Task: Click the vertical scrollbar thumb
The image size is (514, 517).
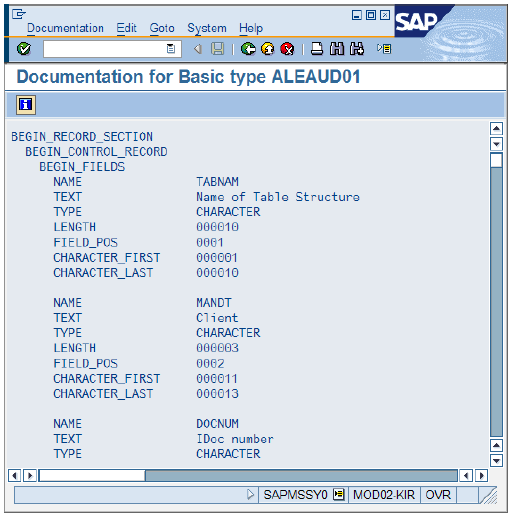Action: [x=496, y=160]
